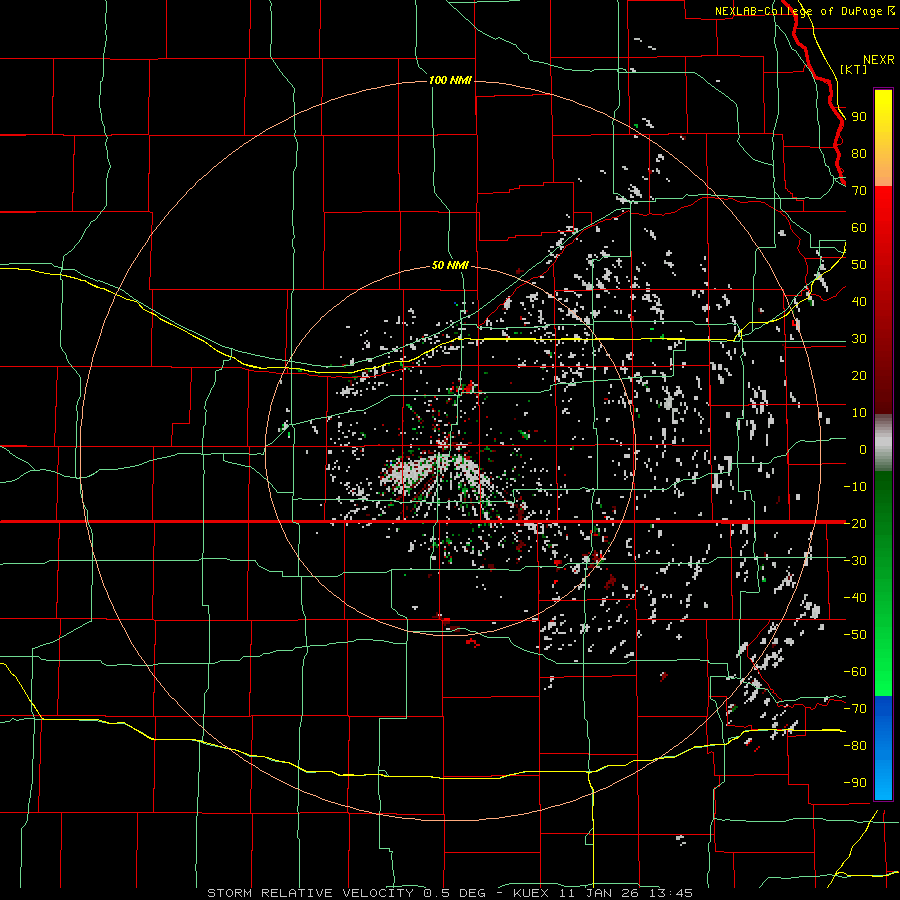Image resolution: width=900 pixels, height=900 pixels.
Task: Select the positive 50 knot scale label
Action: tap(859, 265)
